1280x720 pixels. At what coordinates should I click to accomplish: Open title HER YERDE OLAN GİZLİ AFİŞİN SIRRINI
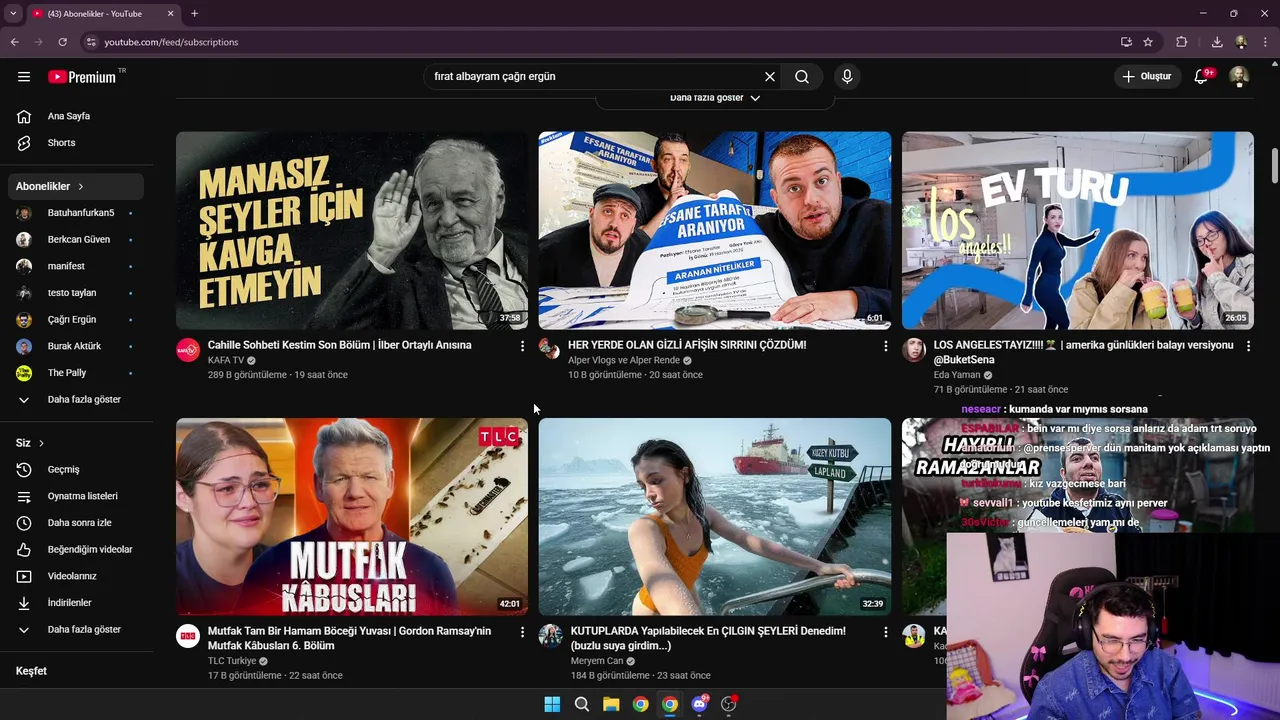687,345
